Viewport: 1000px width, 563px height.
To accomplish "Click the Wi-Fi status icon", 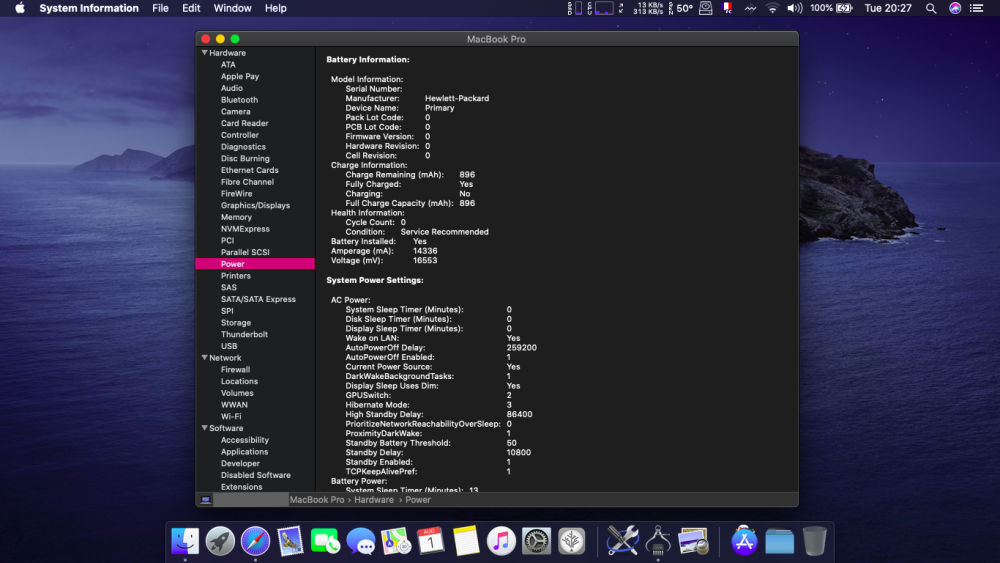I will [772, 8].
